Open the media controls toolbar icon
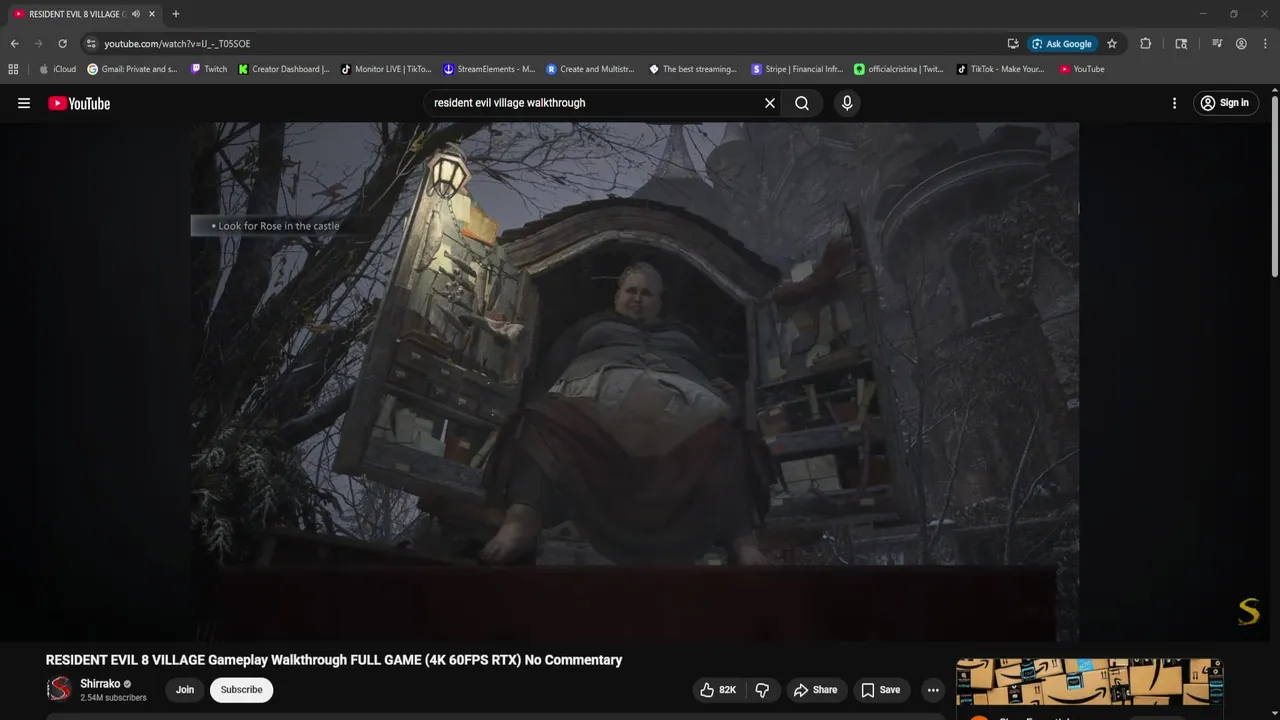 1217,44
